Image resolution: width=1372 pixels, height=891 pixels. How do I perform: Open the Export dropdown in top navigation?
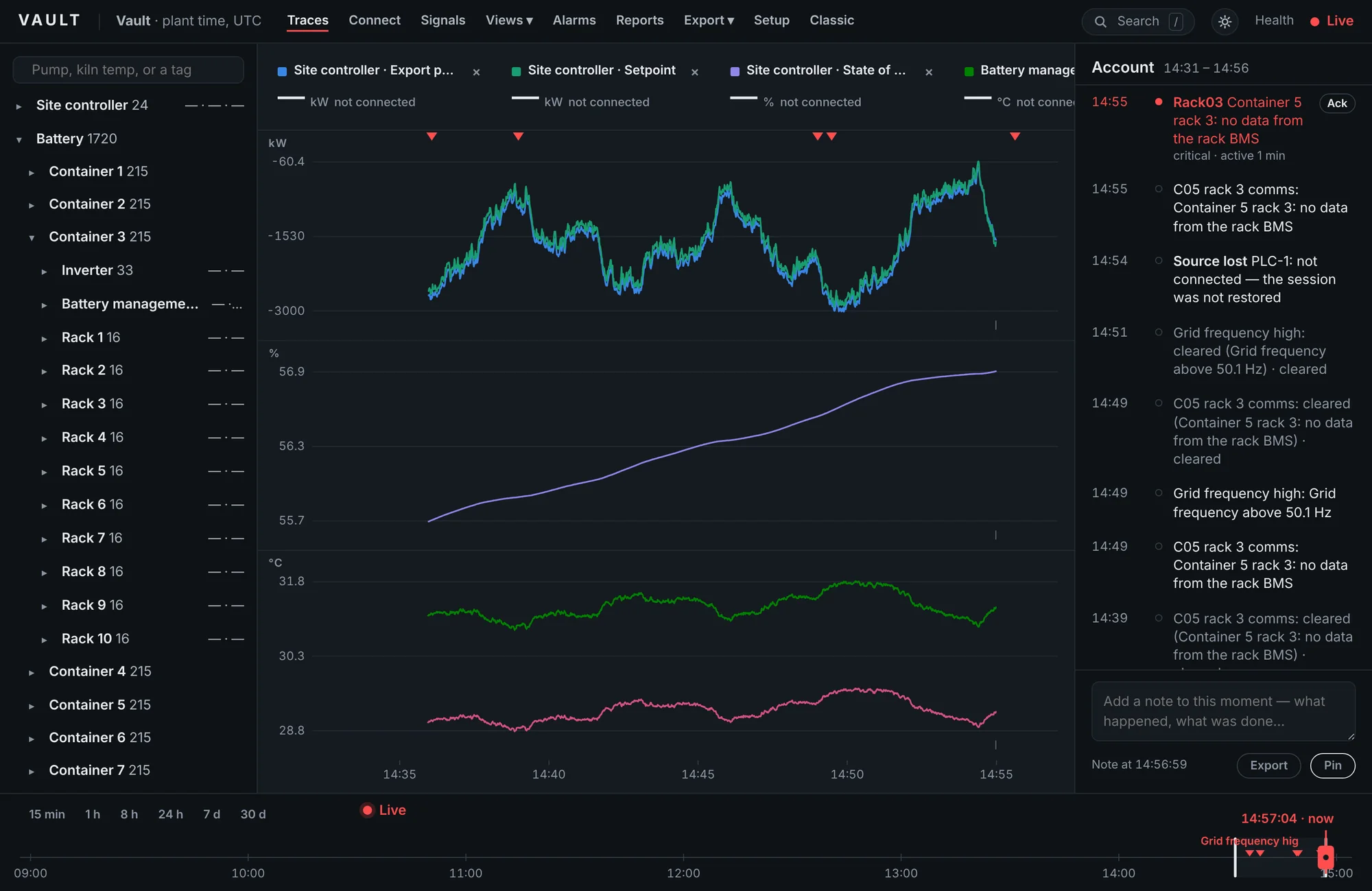[x=709, y=21]
